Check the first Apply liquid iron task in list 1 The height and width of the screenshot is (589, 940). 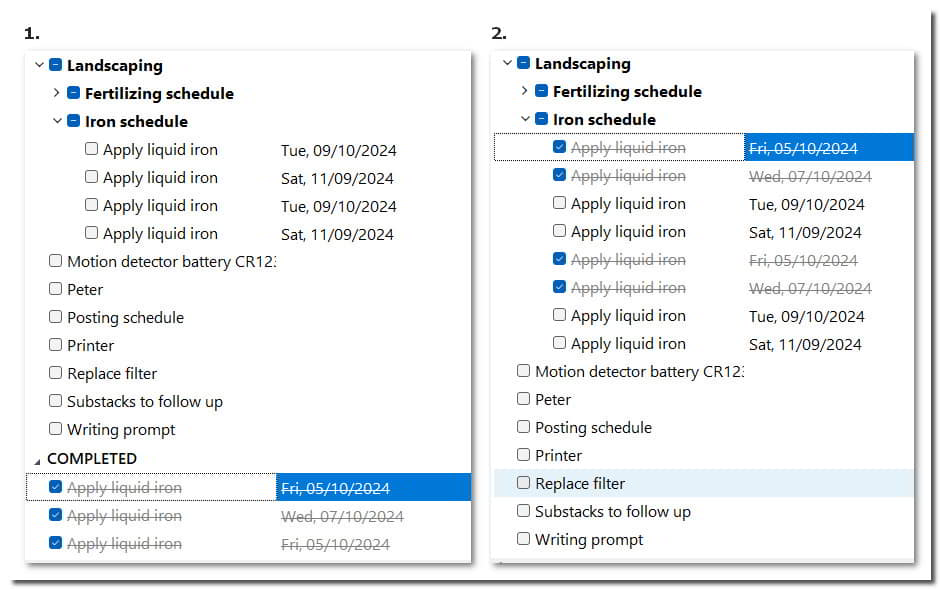click(91, 149)
